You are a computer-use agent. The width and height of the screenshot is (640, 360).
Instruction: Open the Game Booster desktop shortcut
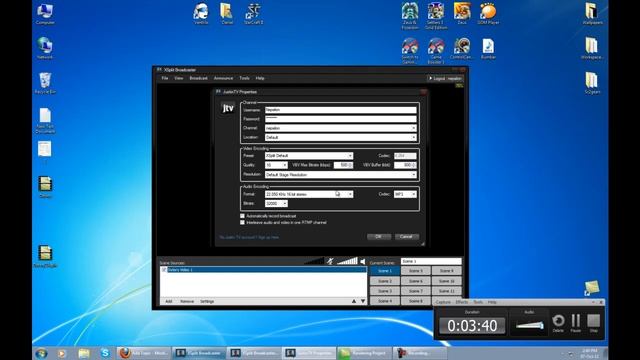[x=436, y=51]
